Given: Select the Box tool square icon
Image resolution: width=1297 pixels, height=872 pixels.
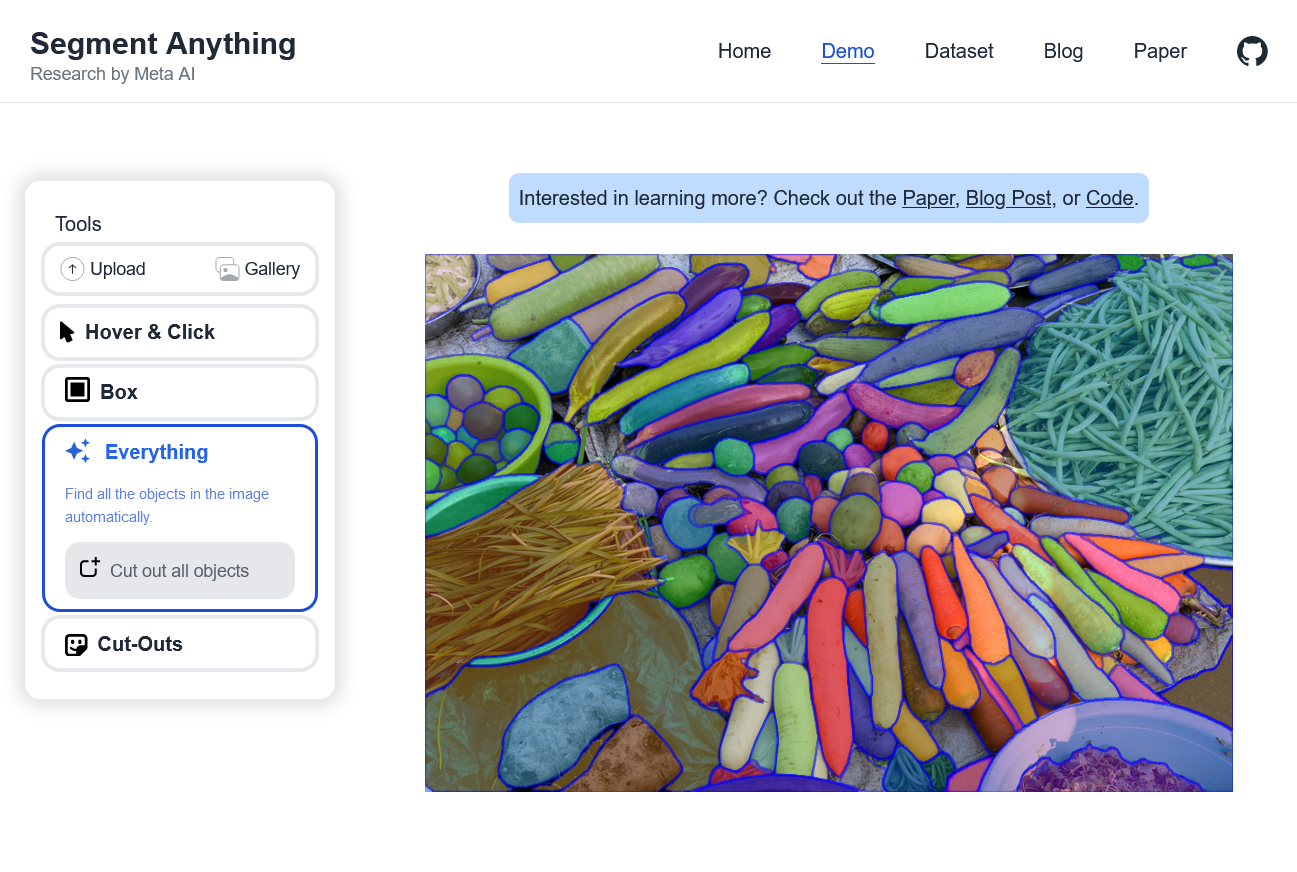Looking at the screenshot, I should [77, 390].
